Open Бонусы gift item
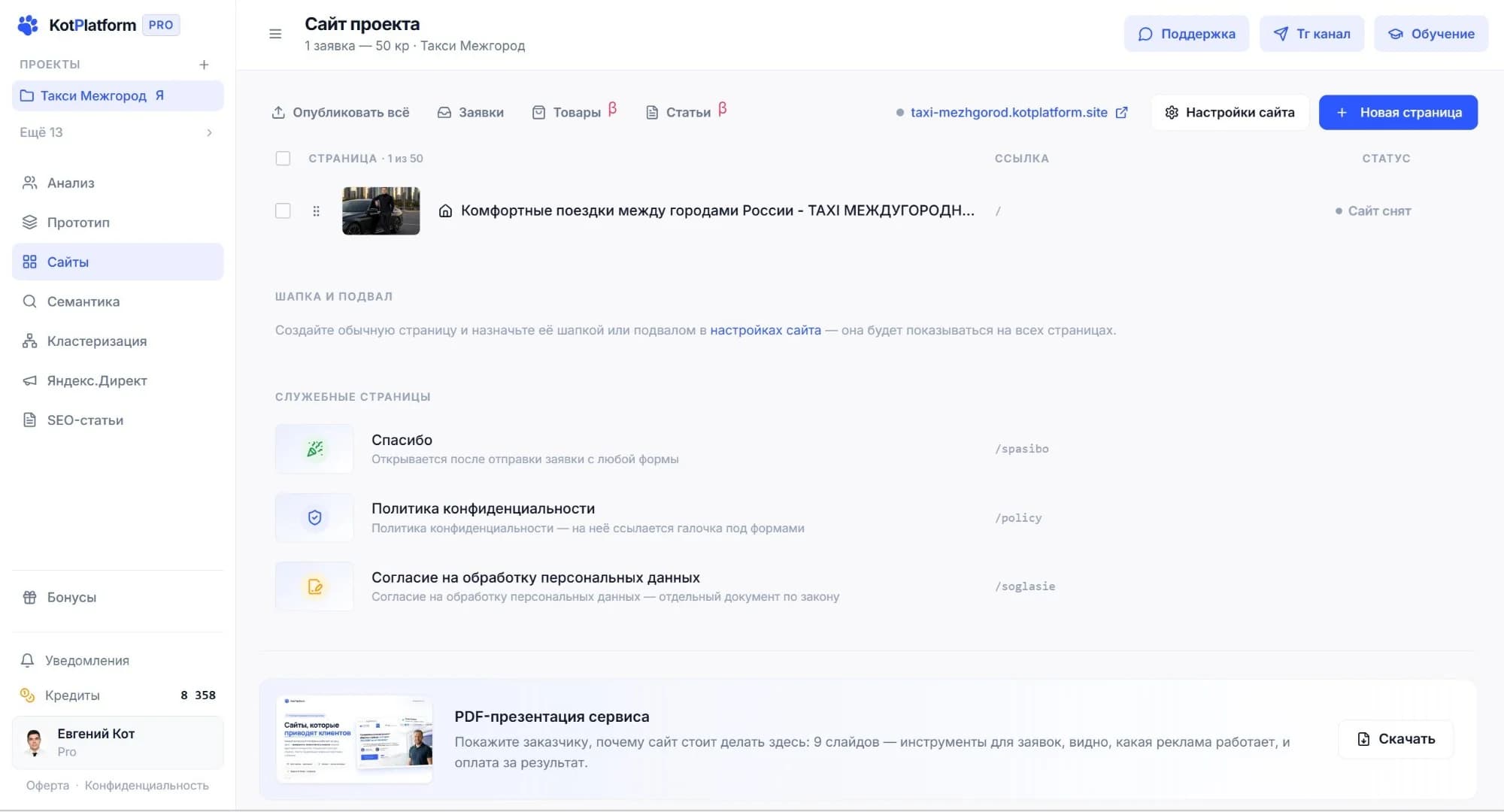1504x812 pixels. pos(117,597)
